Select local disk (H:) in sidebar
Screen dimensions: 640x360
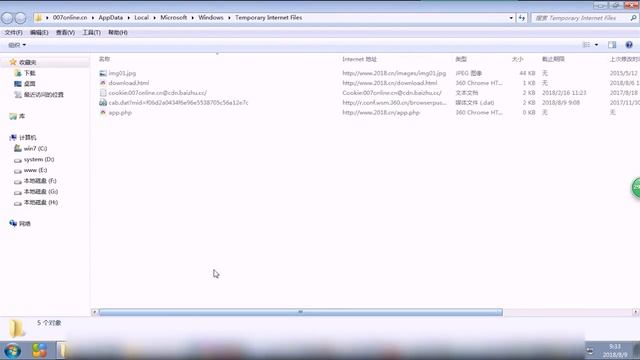coord(41,202)
